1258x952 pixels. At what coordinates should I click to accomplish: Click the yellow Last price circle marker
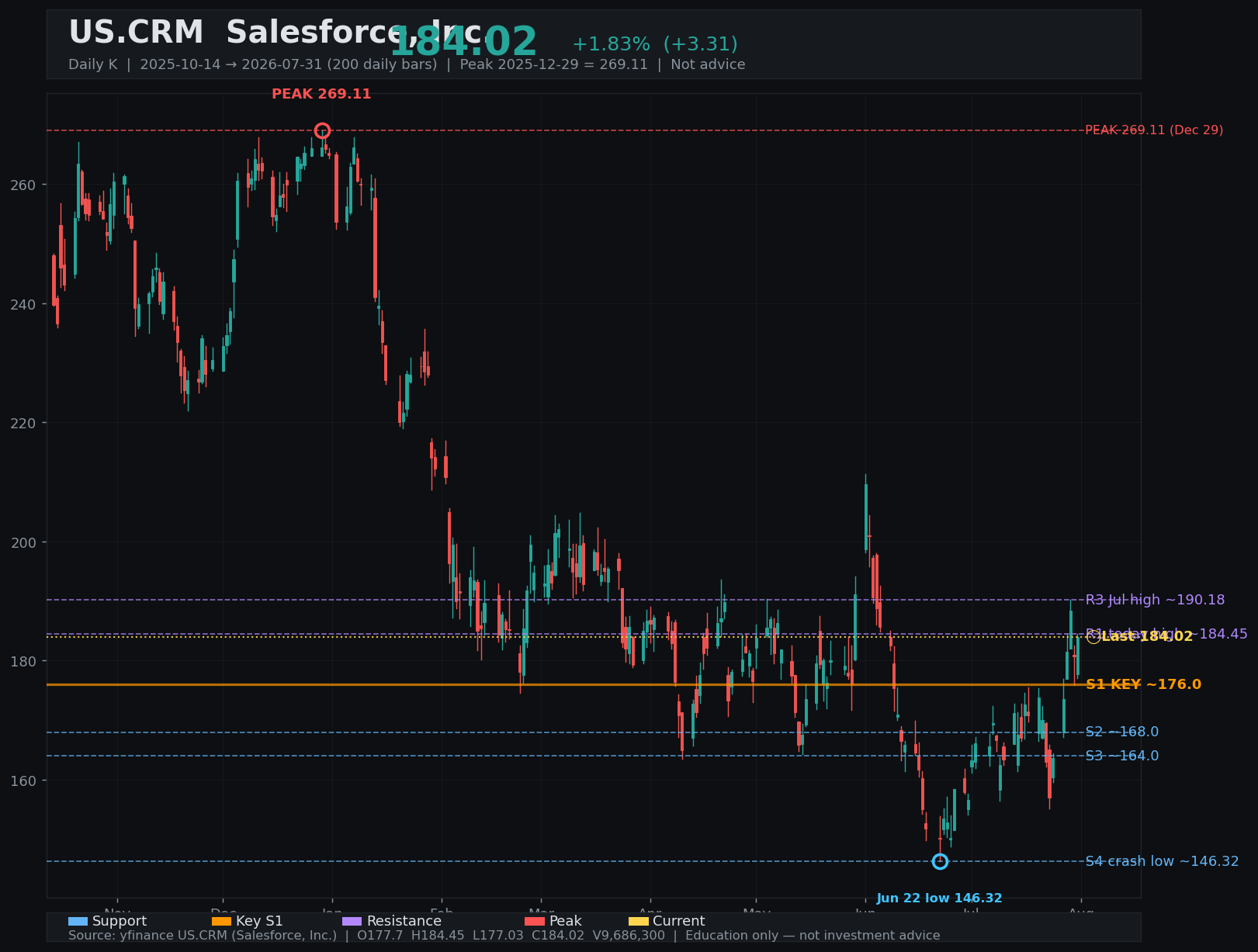pyautogui.click(x=1093, y=637)
